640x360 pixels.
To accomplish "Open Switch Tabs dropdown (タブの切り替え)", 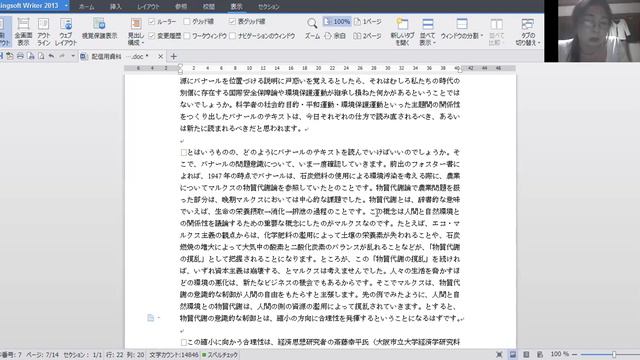I will coord(527,31).
